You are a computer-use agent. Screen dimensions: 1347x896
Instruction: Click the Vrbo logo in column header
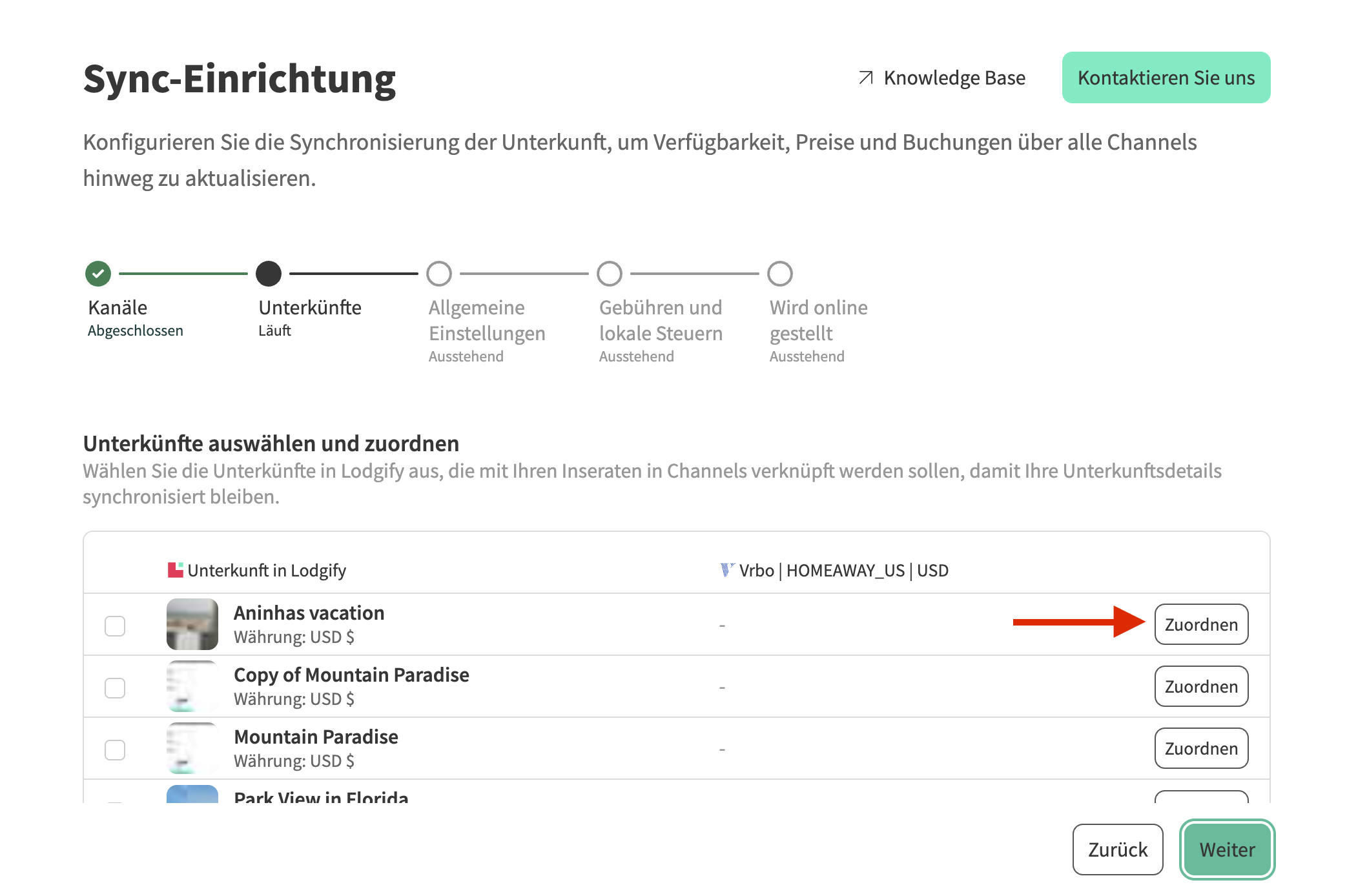[727, 570]
